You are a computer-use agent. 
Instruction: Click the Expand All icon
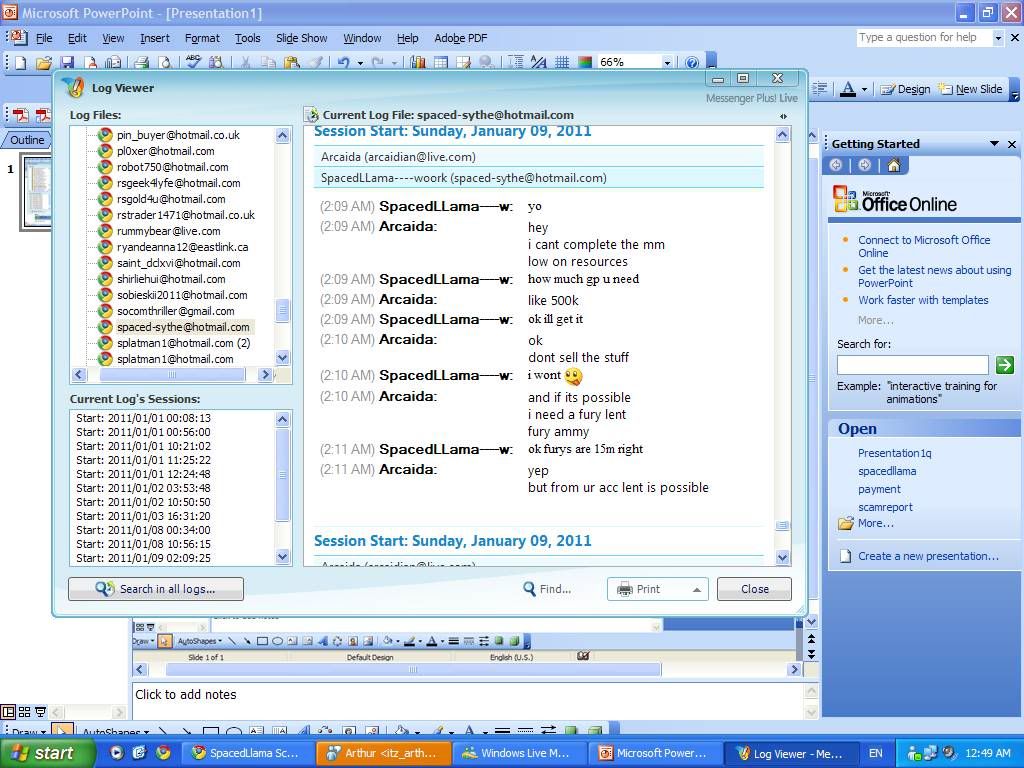(515, 63)
